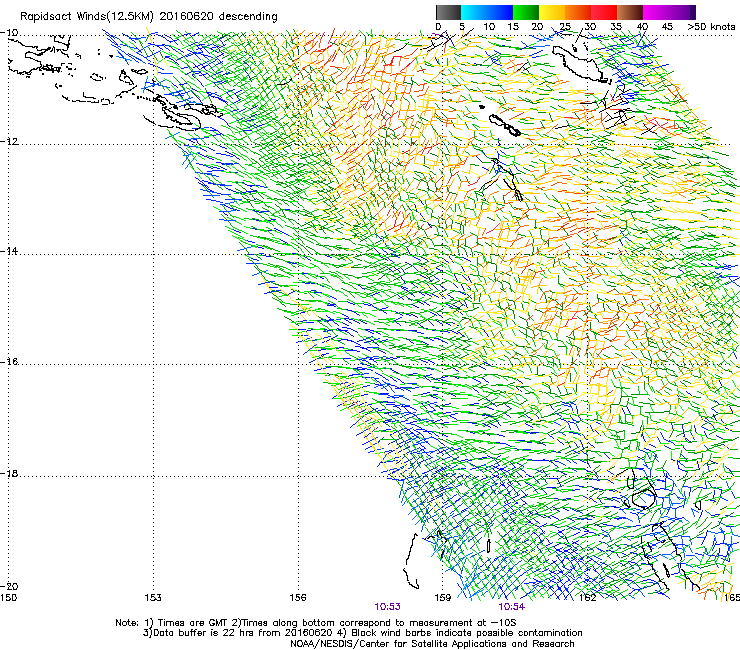Click the -20 latitude axis label

coord(9,586)
